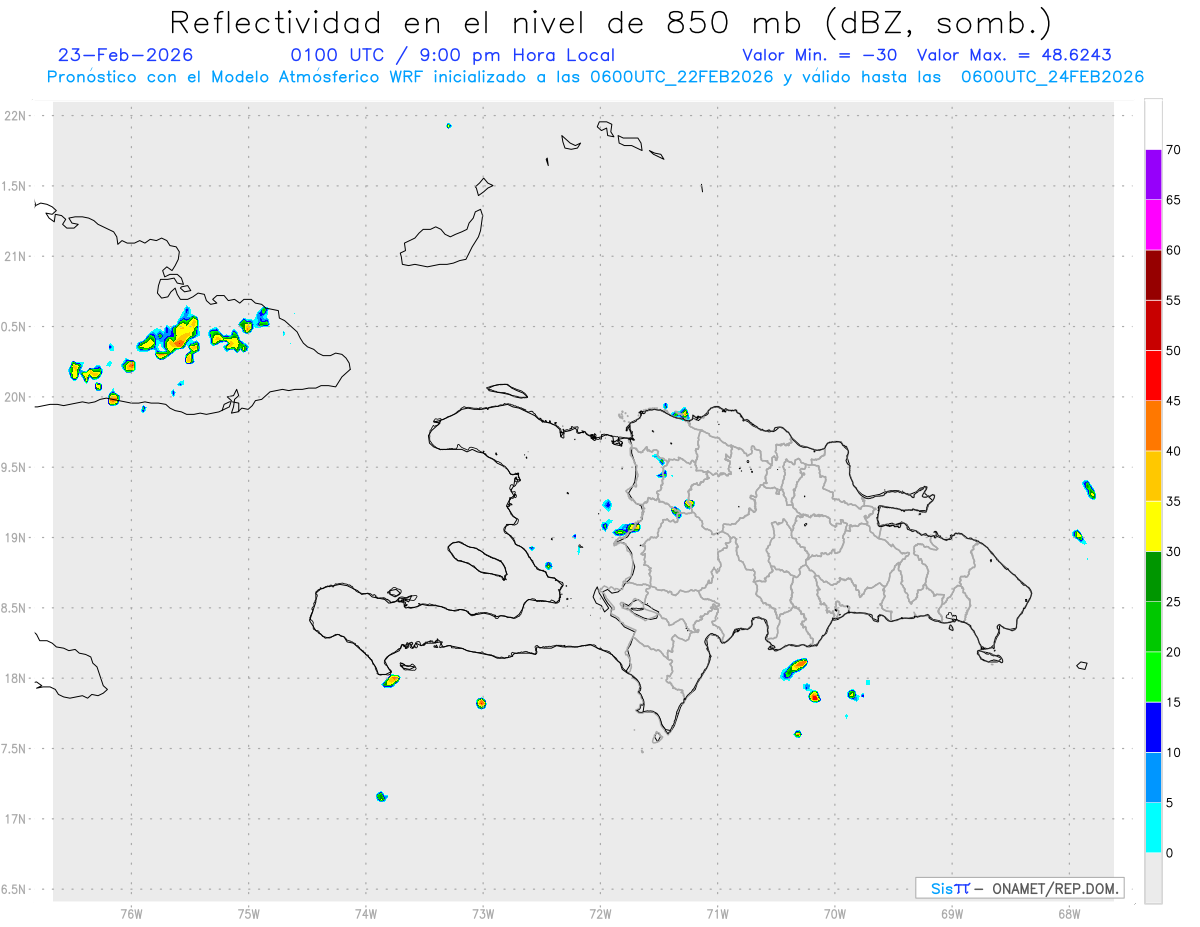Click the latitude label "18N"
This screenshot has height=927, width=1200.
(x=16, y=679)
